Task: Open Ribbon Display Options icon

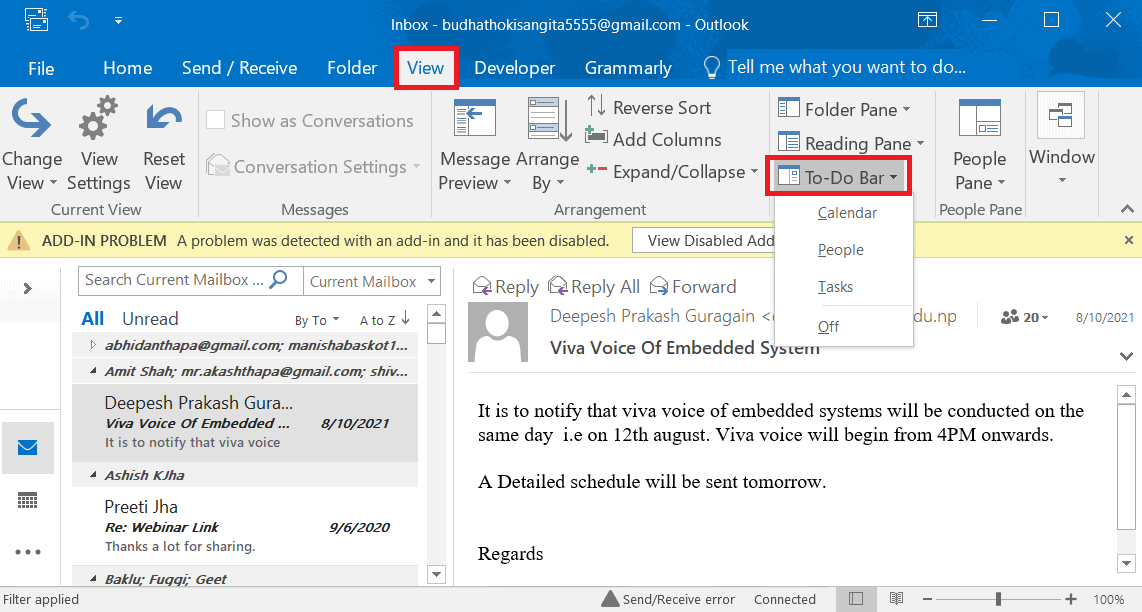Action: point(927,20)
